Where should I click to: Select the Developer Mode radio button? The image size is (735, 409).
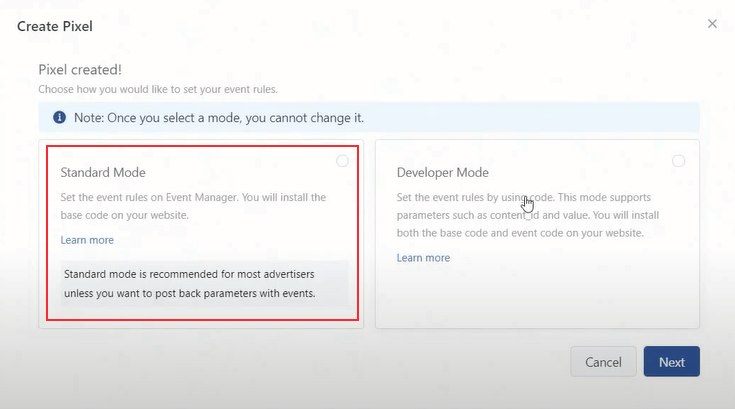point(679,161)
